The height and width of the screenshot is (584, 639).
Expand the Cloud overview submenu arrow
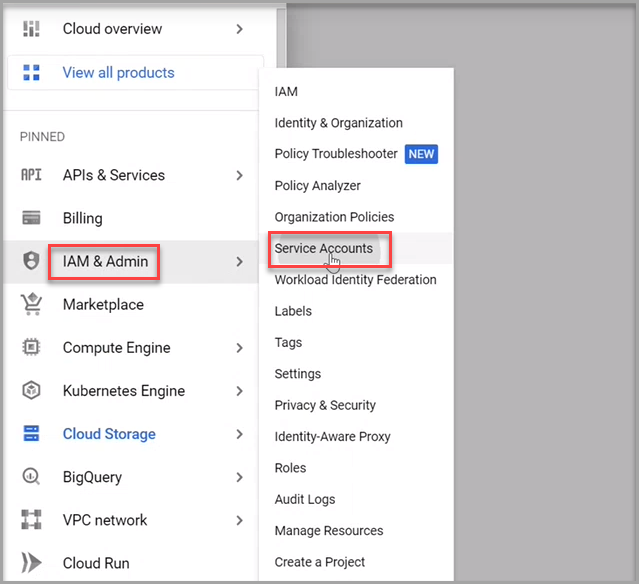[x=239, y=29]
